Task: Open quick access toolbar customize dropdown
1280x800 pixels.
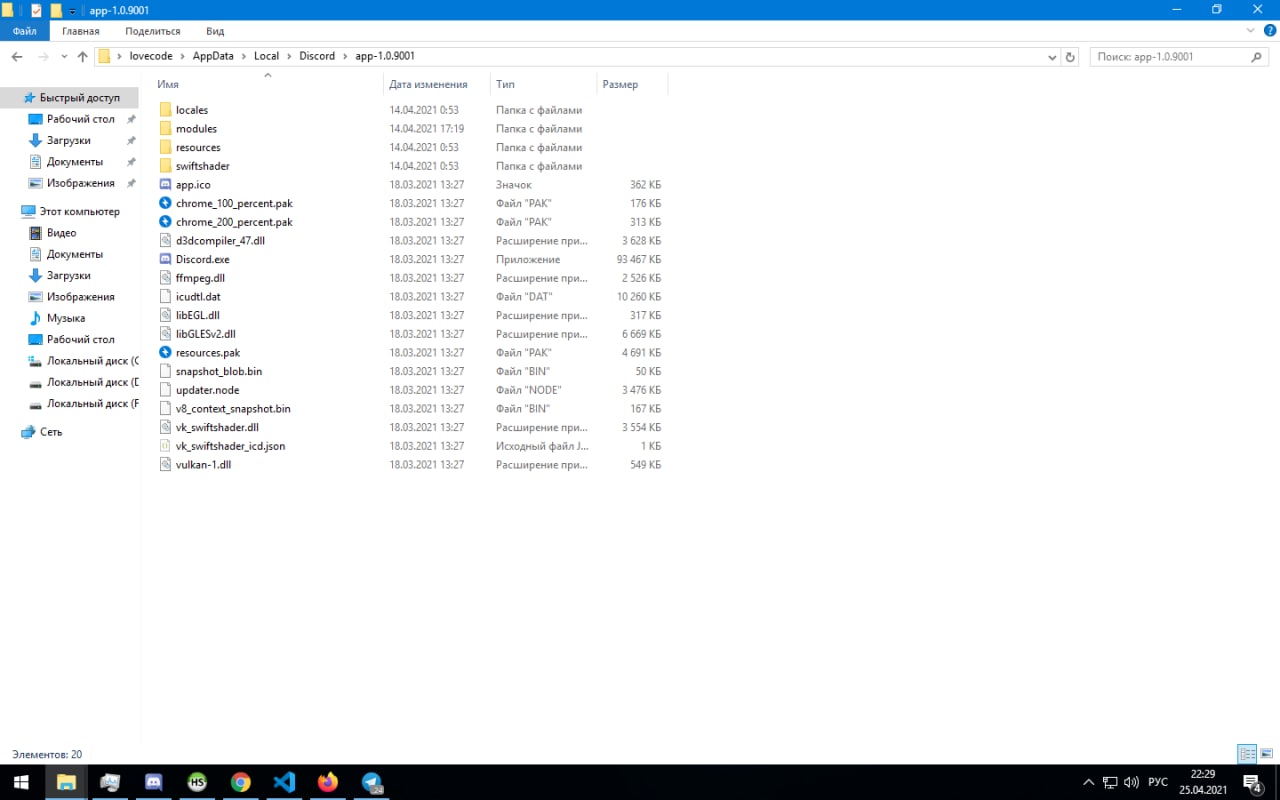Action: [73, 10]
